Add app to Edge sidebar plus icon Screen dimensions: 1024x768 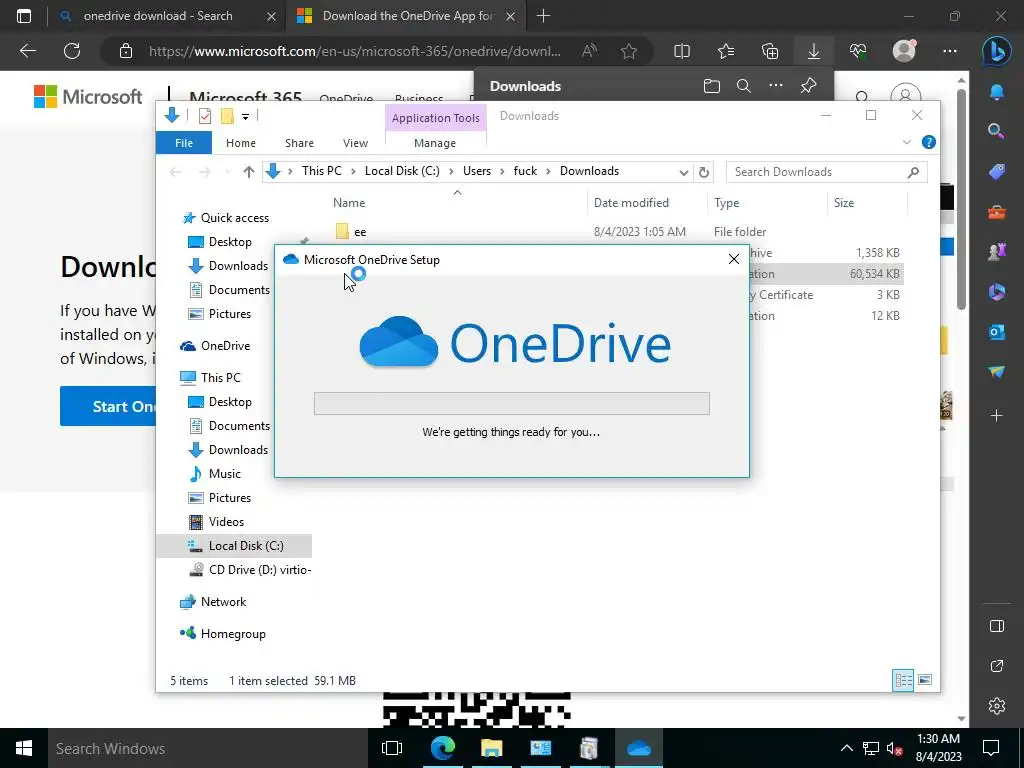pos(997,415)
